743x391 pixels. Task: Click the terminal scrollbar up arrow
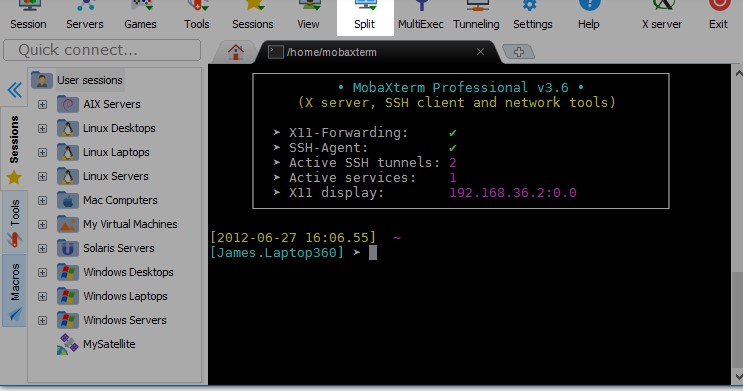738,73
